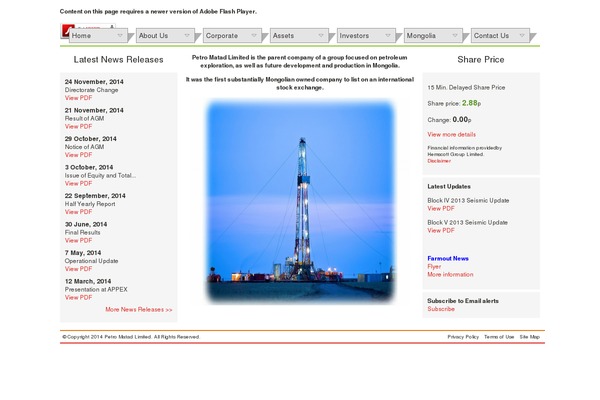Select the 21 November, 2014 date

click(x=94, y=110)
